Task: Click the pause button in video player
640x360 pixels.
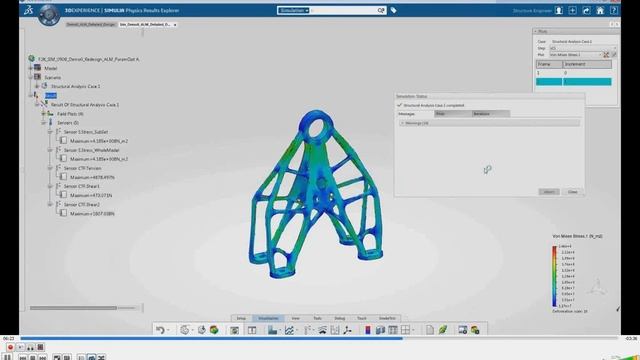Action: [x=8, y=357]
